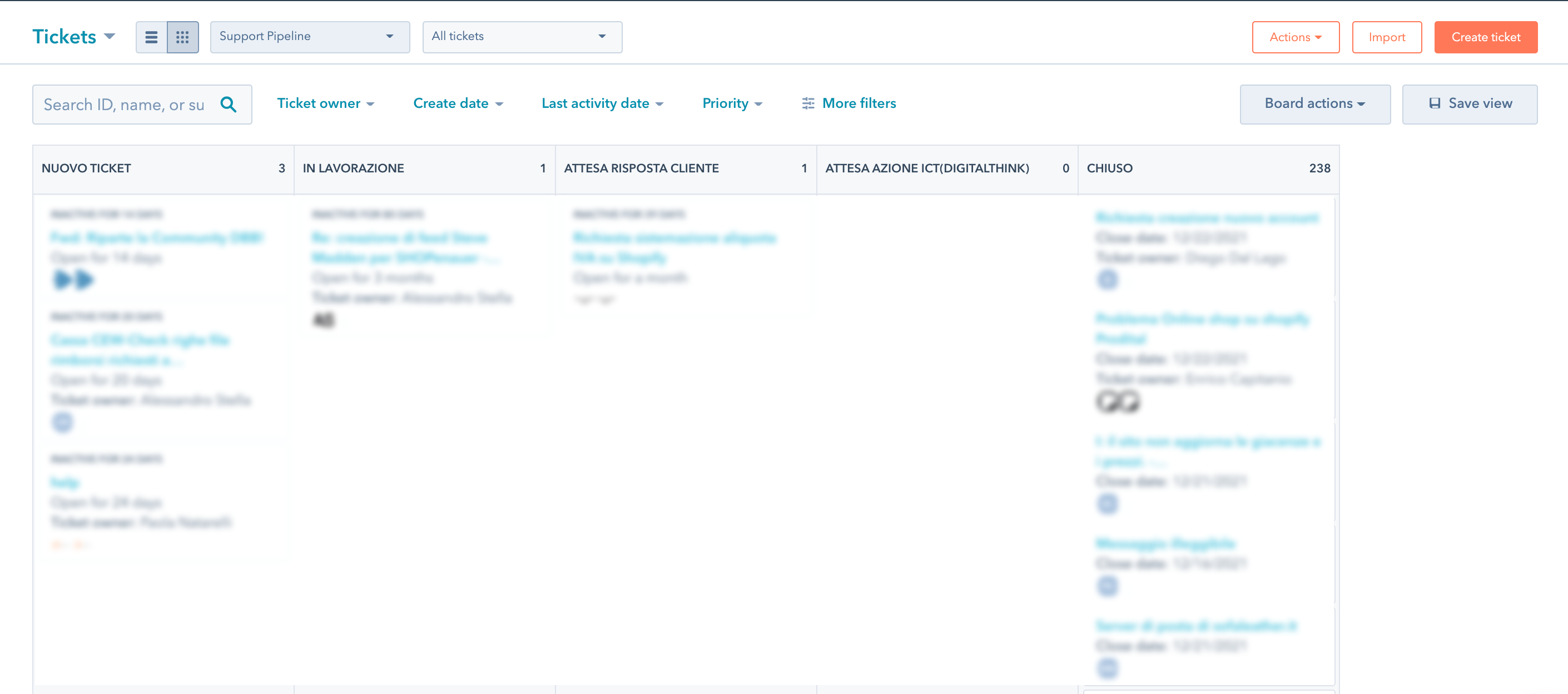
Task: Switch to list view icon
Action: pyautogui.click(x=152, y=37)
